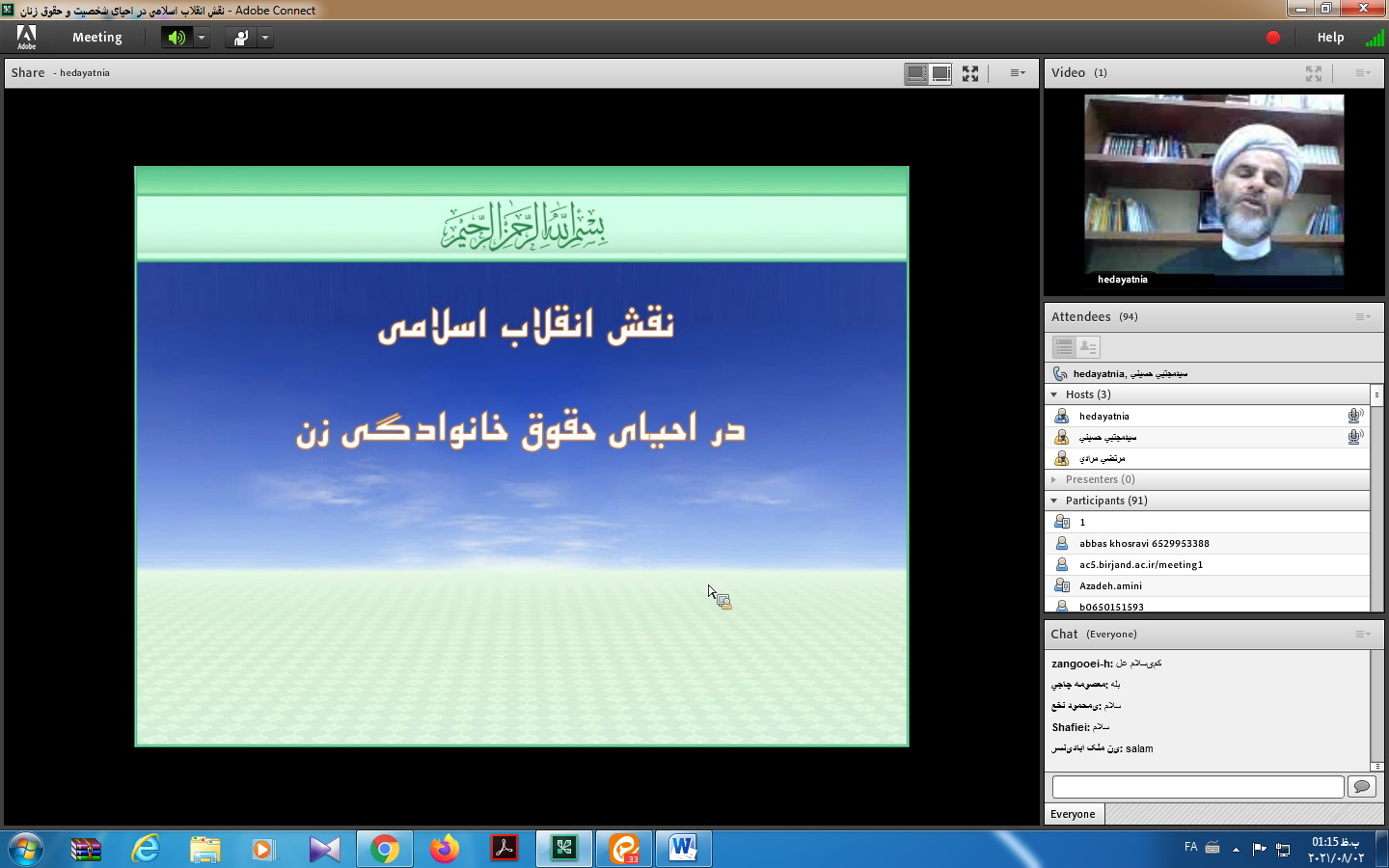Open the Meeting menu

[x=96, y=38]
